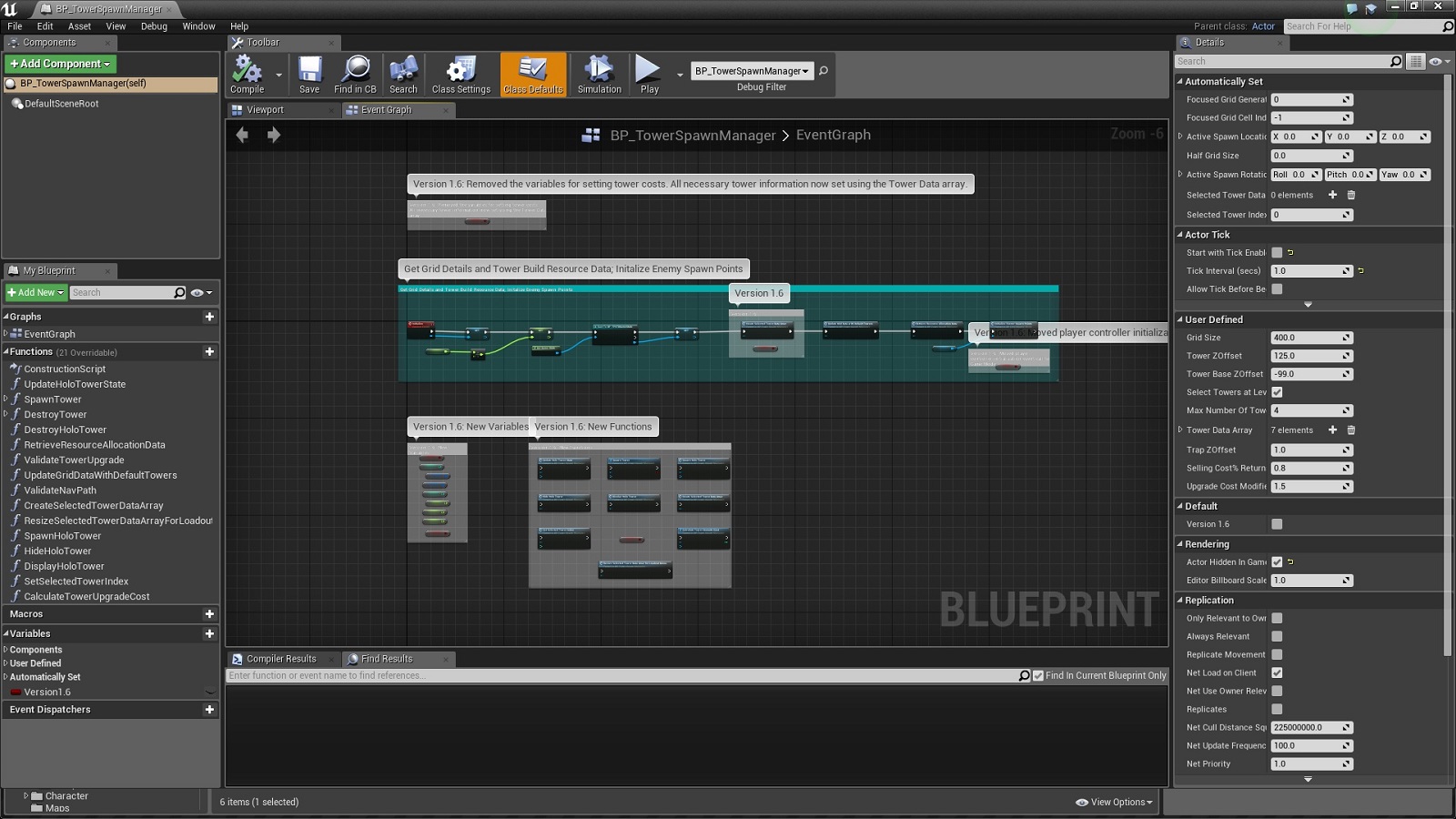The image size is (1456, 819).
Task: Open Details panel view options eye
Action: point(1439,61)
